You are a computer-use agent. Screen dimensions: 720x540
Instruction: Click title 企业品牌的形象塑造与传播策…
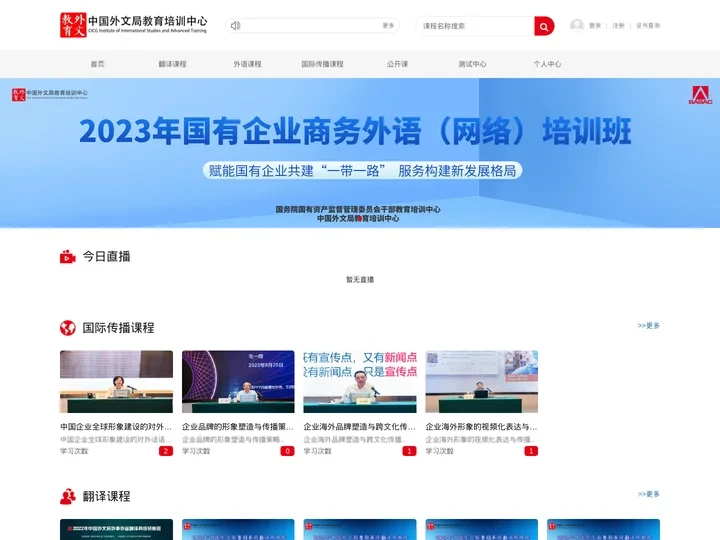coord(237,427)
